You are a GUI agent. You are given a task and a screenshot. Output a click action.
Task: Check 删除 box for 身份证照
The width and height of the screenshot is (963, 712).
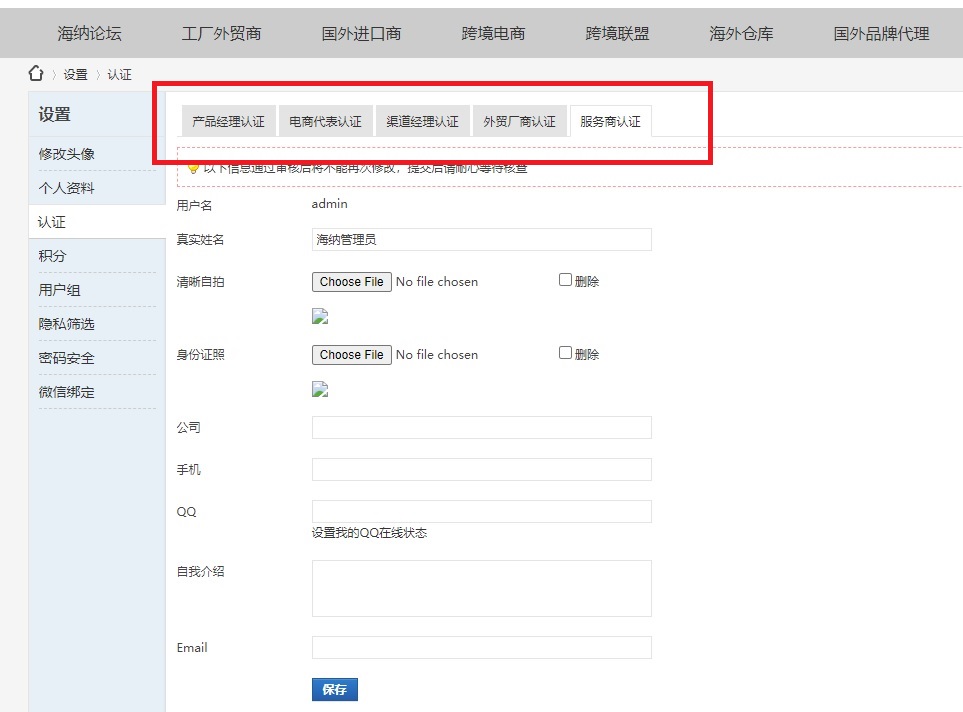[565, 353]
